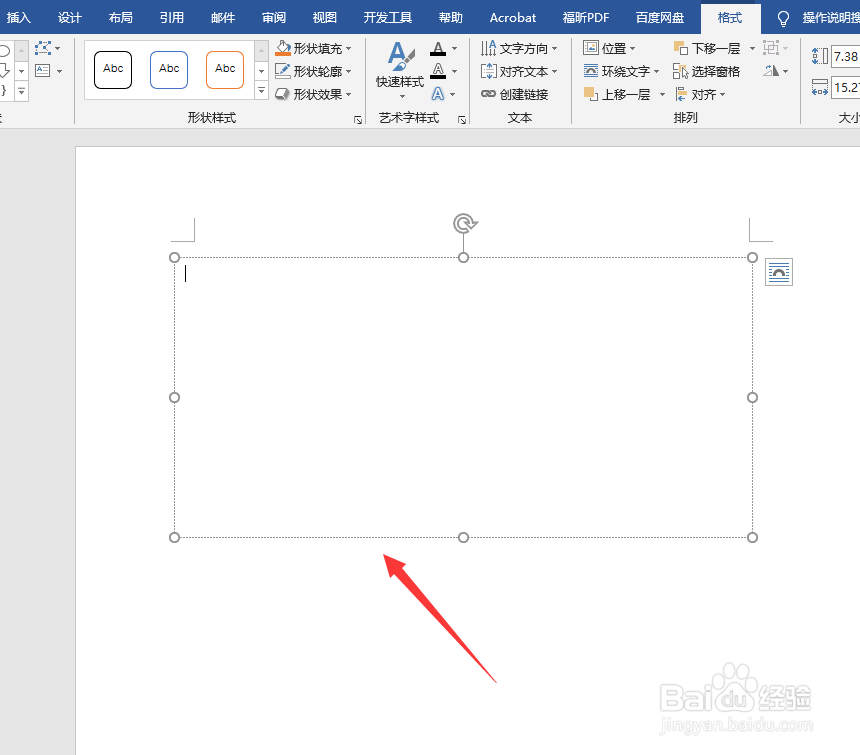Switch to the 视图 View tab

325,18
